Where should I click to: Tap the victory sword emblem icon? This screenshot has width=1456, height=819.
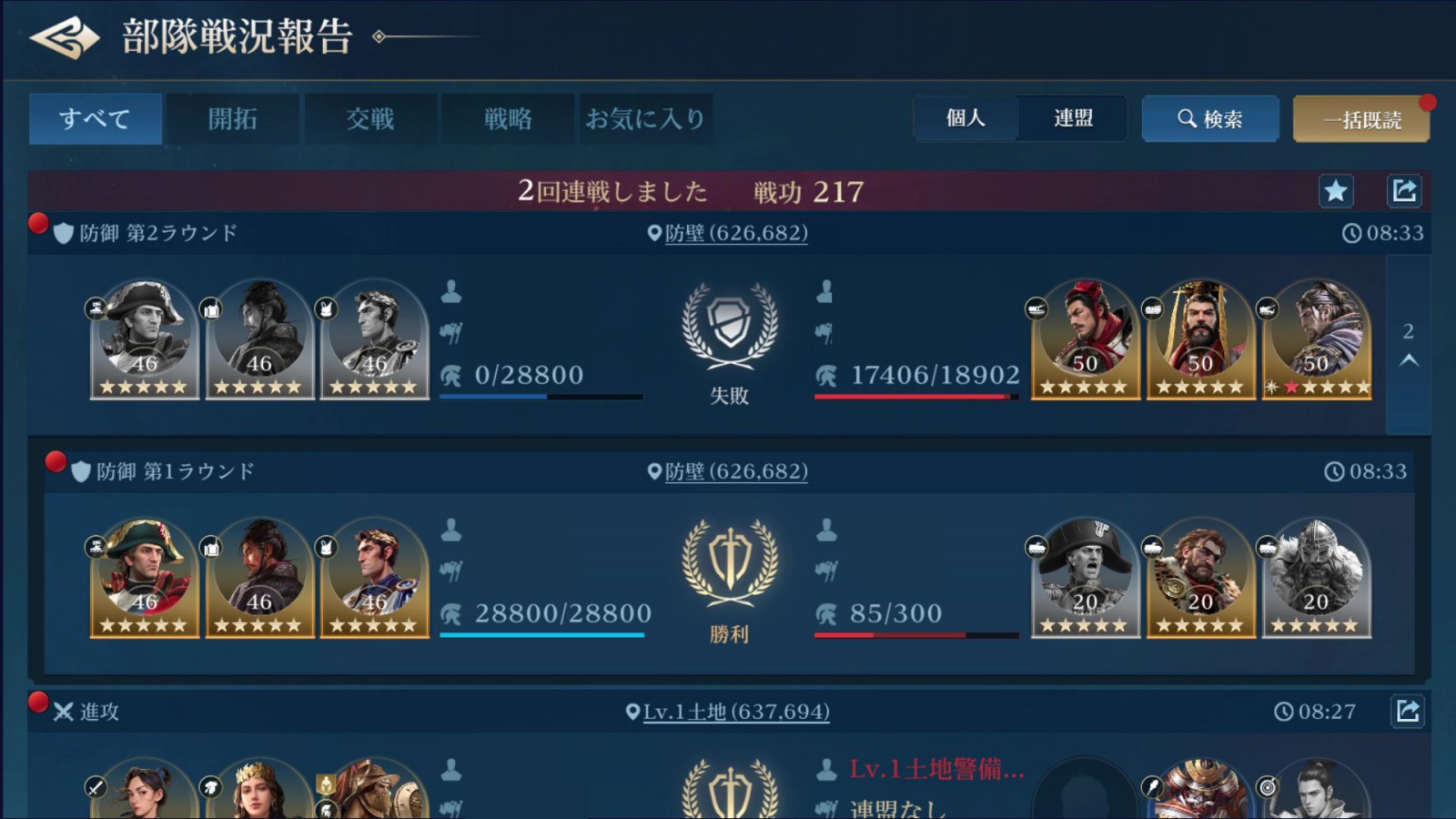tap(730, 563)
